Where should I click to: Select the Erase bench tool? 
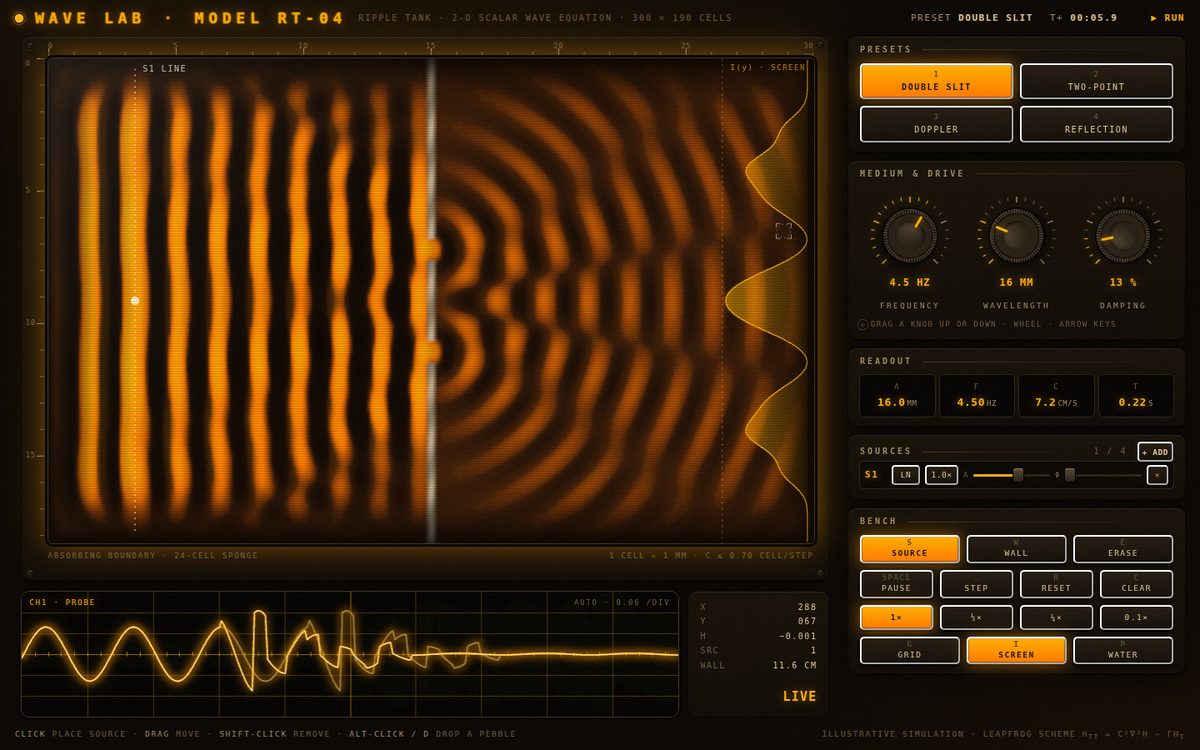[1123, 549]
